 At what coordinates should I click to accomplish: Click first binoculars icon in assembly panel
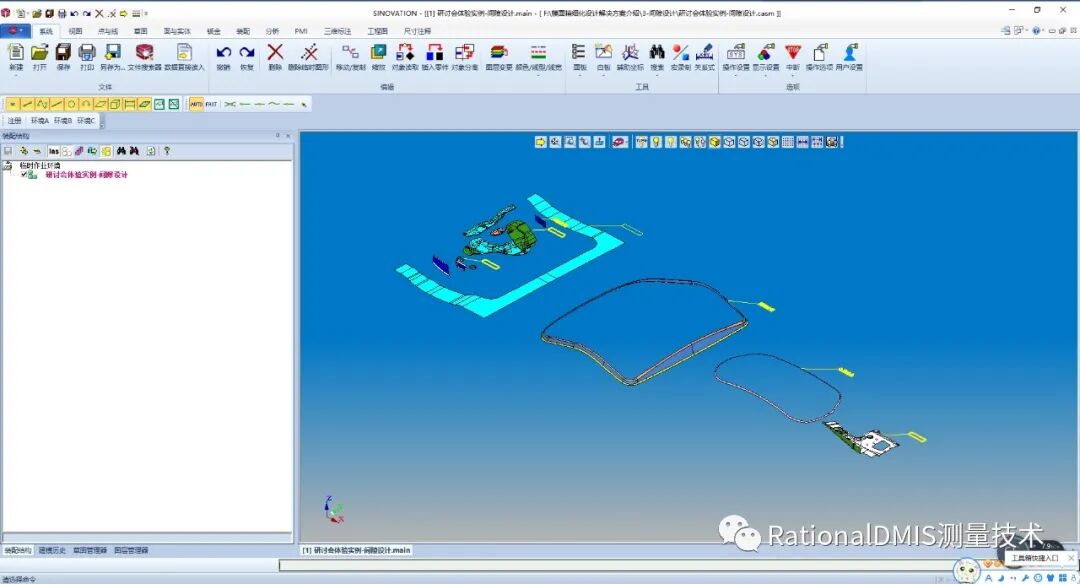click(x=121, y=151)
